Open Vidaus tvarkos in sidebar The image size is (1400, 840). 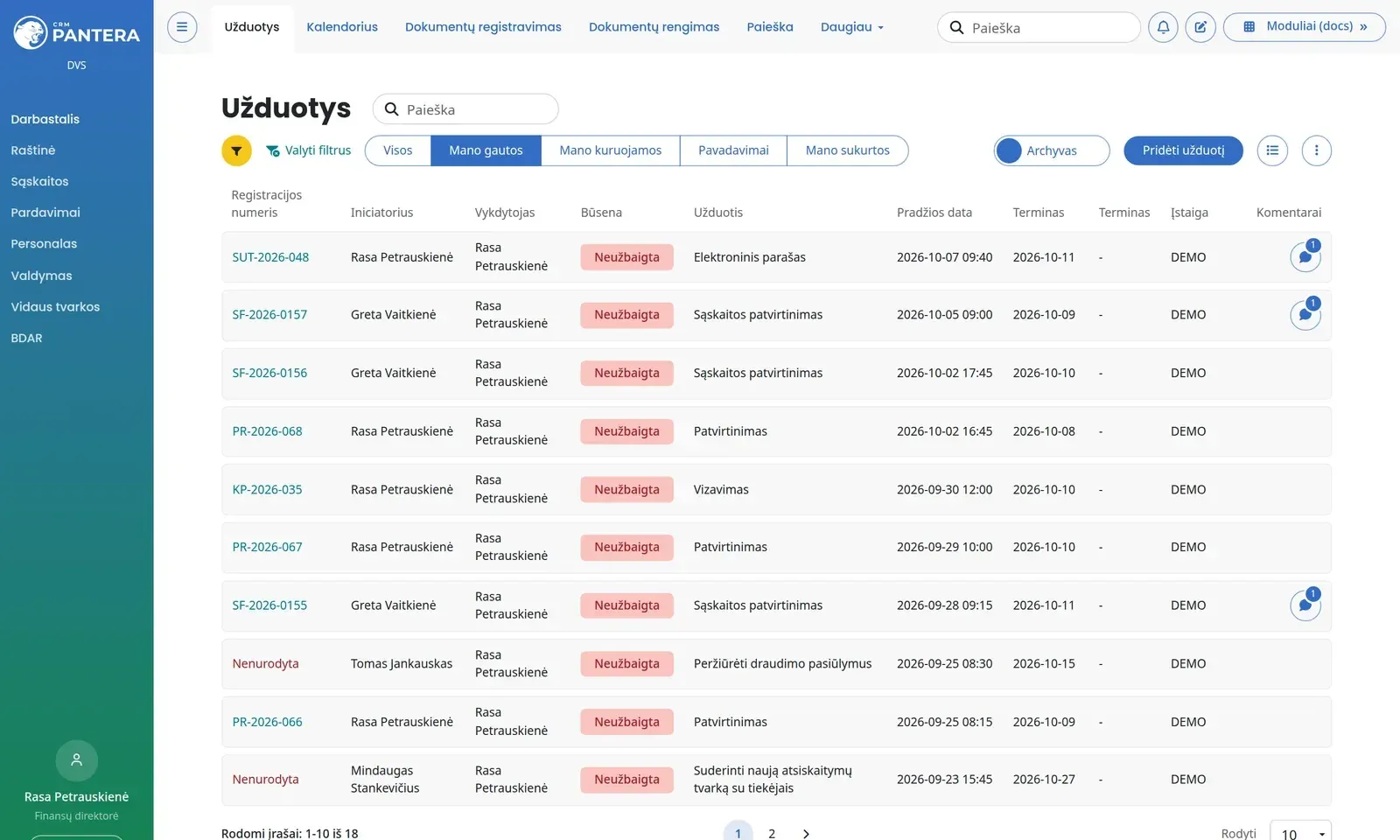pos(55,306)
